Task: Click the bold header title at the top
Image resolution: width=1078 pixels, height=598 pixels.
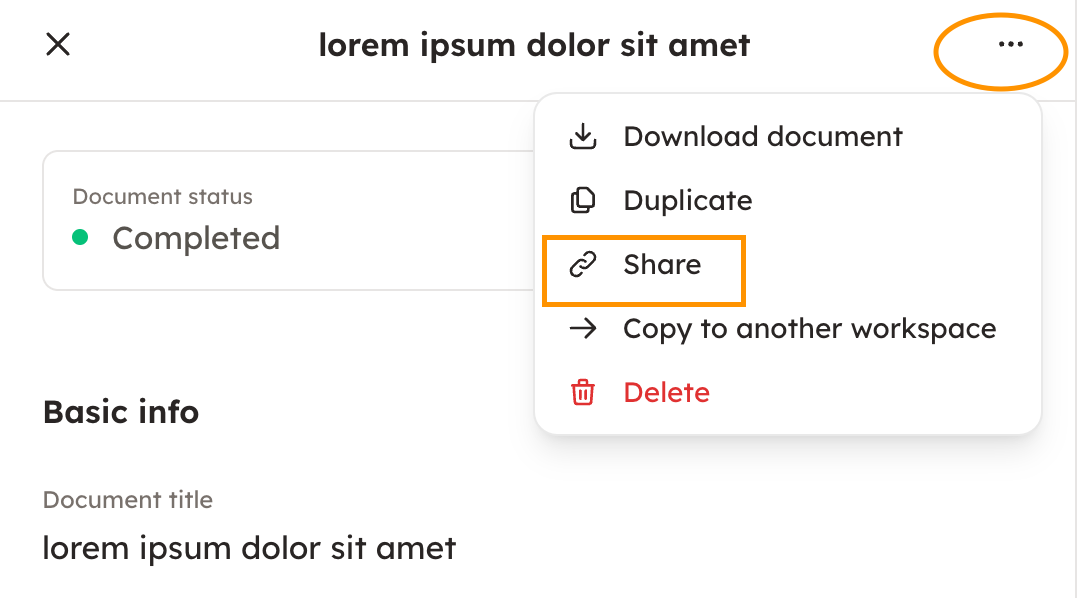Action: click(x=534, y=45)
